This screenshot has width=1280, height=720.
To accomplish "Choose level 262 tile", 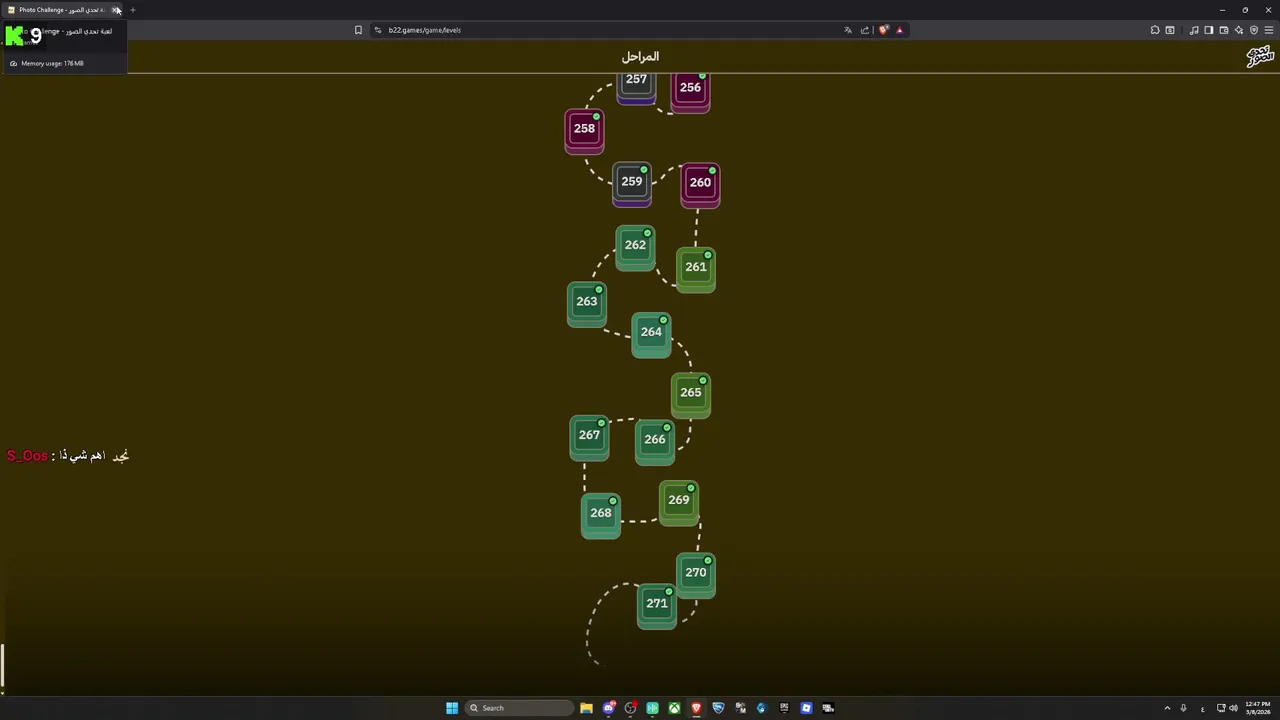I will tap(635, 247).
